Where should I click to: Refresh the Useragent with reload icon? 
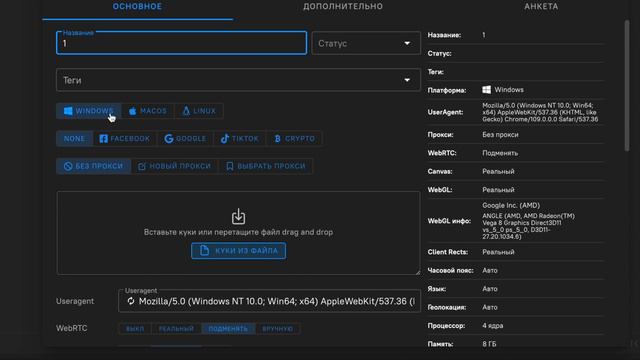131,301
